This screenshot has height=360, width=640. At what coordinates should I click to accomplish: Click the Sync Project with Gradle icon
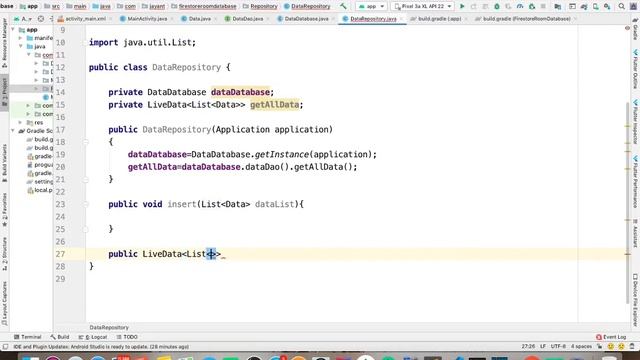(584, 7)
